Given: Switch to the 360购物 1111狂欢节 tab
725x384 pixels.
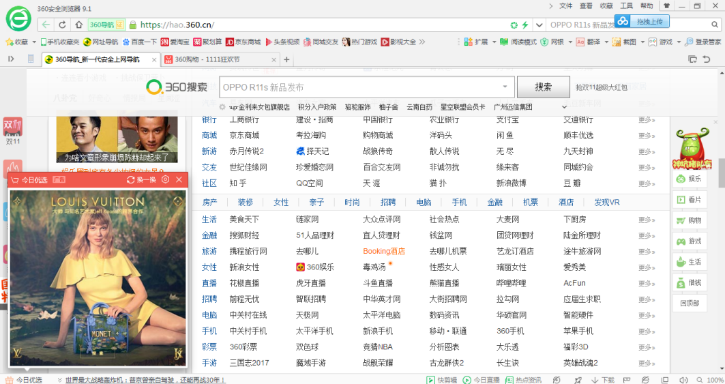Looking at the screenshot, I should 221,59.
